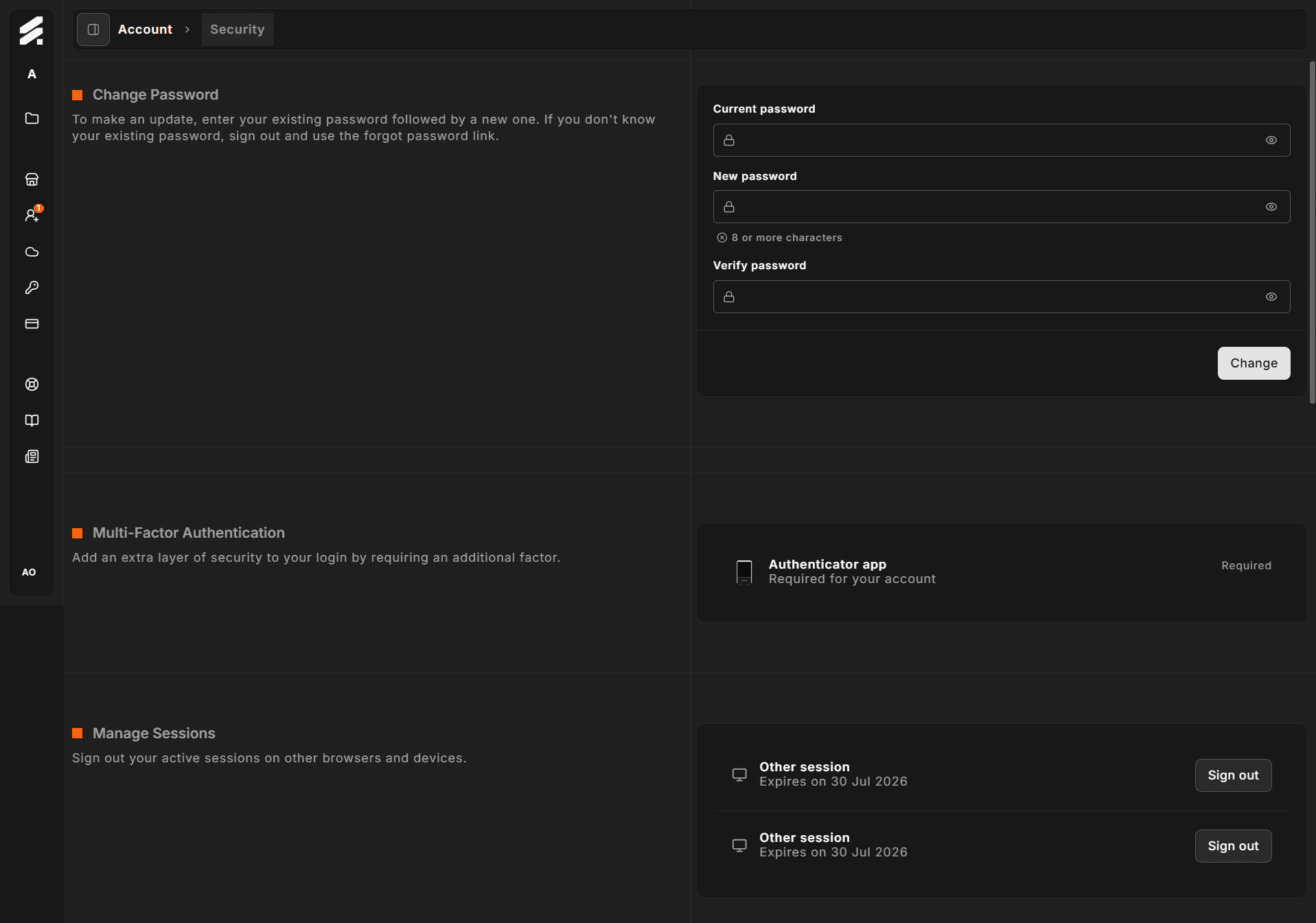Focus the Current password field
1316x923 pixels.
click(x=1001, y=140)
